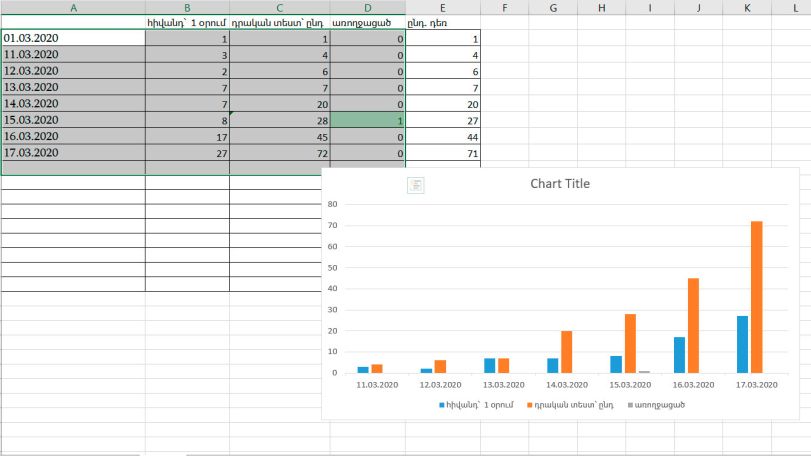
Task: Click column C value 45
Action: coord(279,136)
